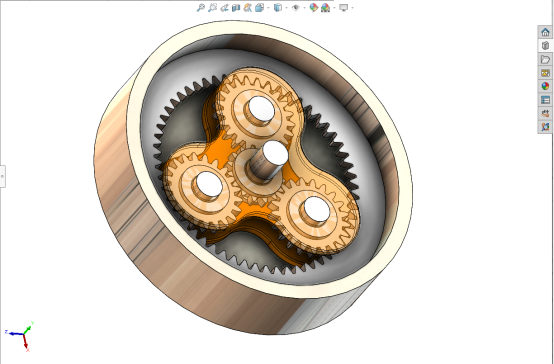Open the SOLIDWORKS Forum handshake tab
This screenshot has width=554, height=364.
click(545, 113)
